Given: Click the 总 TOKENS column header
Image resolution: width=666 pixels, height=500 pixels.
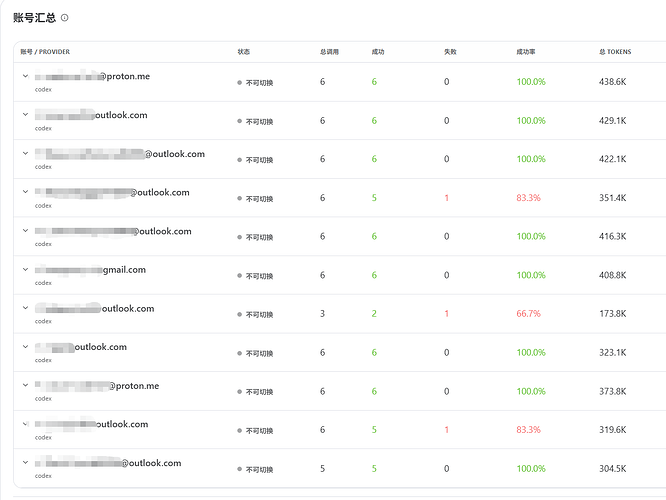Looking at the screenshot, I should pos(615,52).
